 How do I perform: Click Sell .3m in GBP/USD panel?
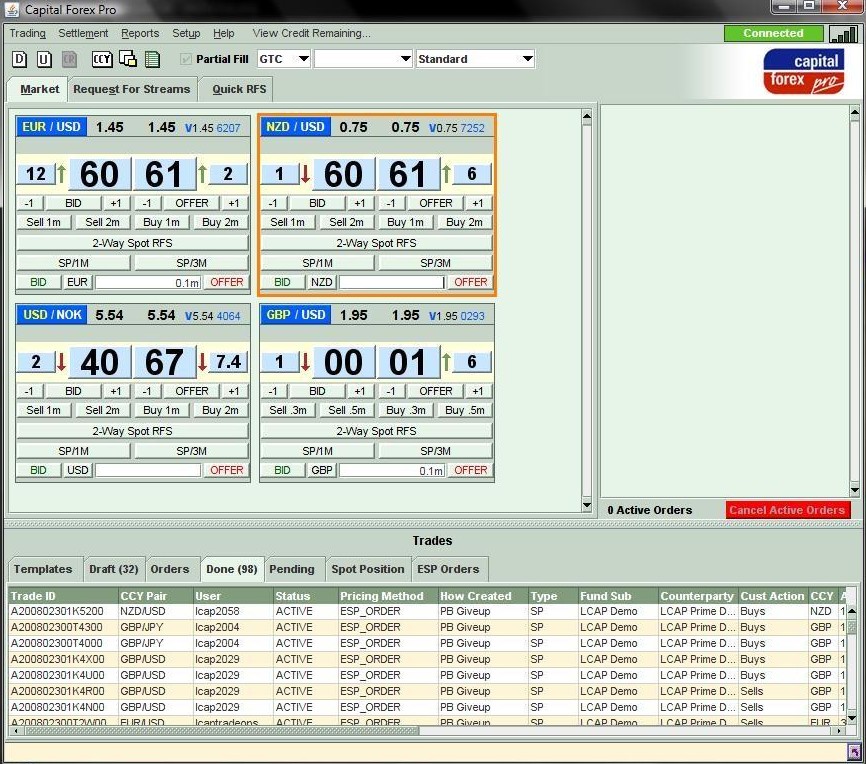point(288,410)
